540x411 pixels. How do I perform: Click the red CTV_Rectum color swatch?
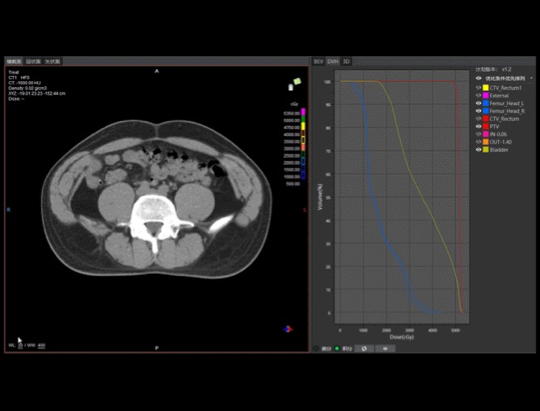(486, 119)
